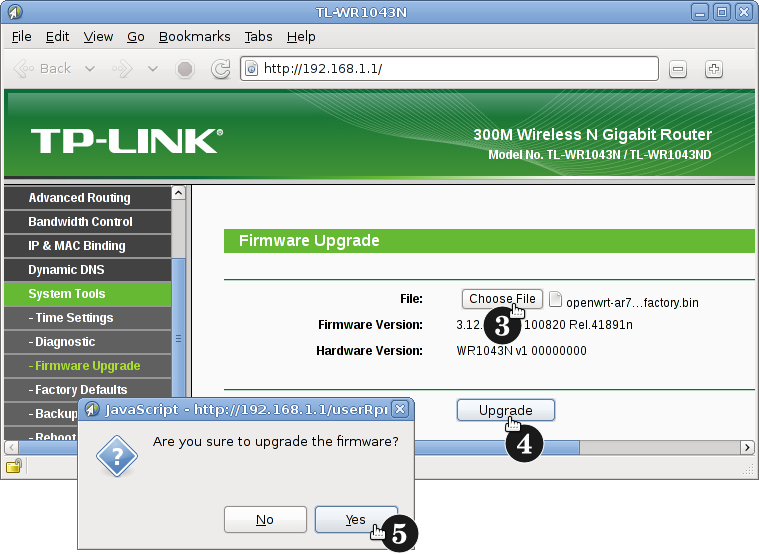Open the File menu

[x=21, y=37]
